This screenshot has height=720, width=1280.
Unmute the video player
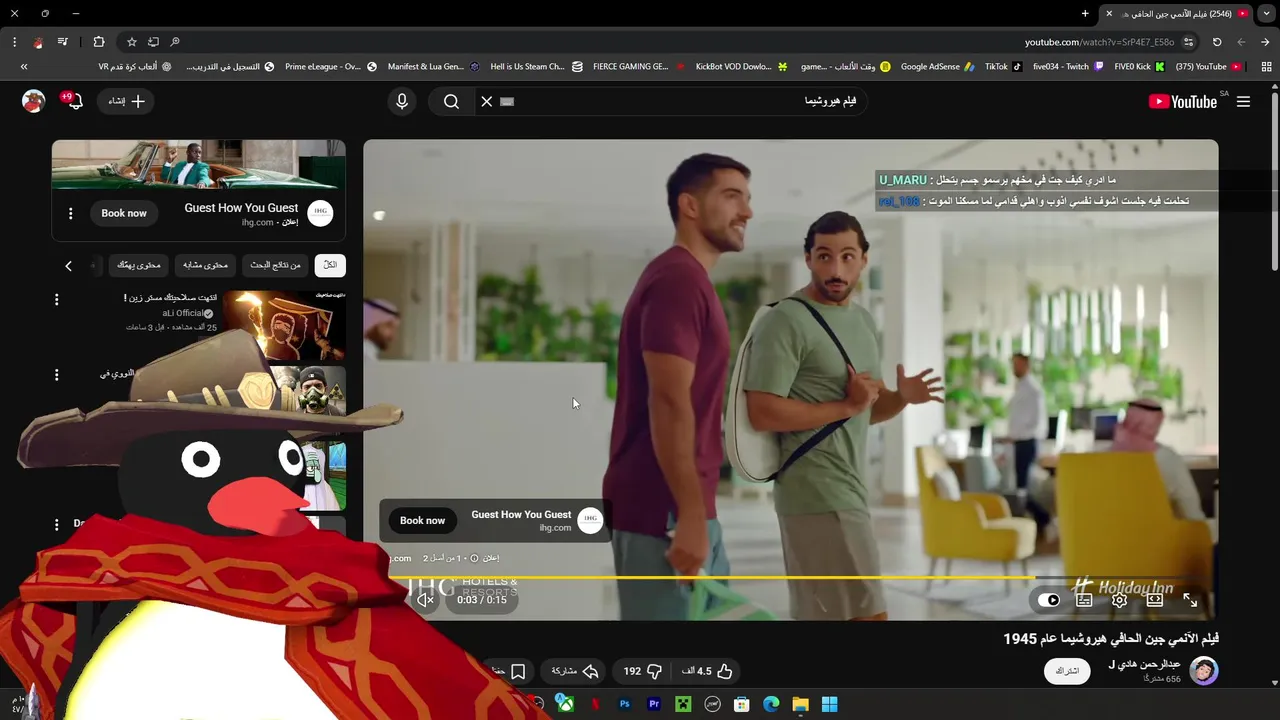[x=426, y=600]
